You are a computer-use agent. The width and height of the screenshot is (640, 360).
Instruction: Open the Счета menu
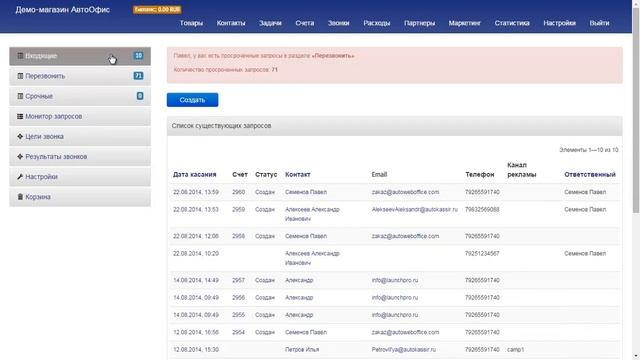point(304,23)
